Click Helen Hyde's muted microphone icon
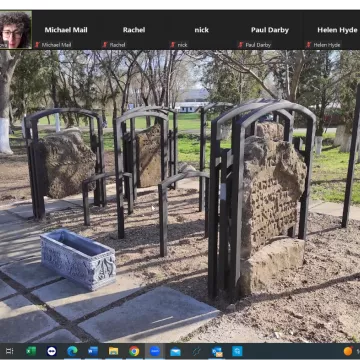 309,45
